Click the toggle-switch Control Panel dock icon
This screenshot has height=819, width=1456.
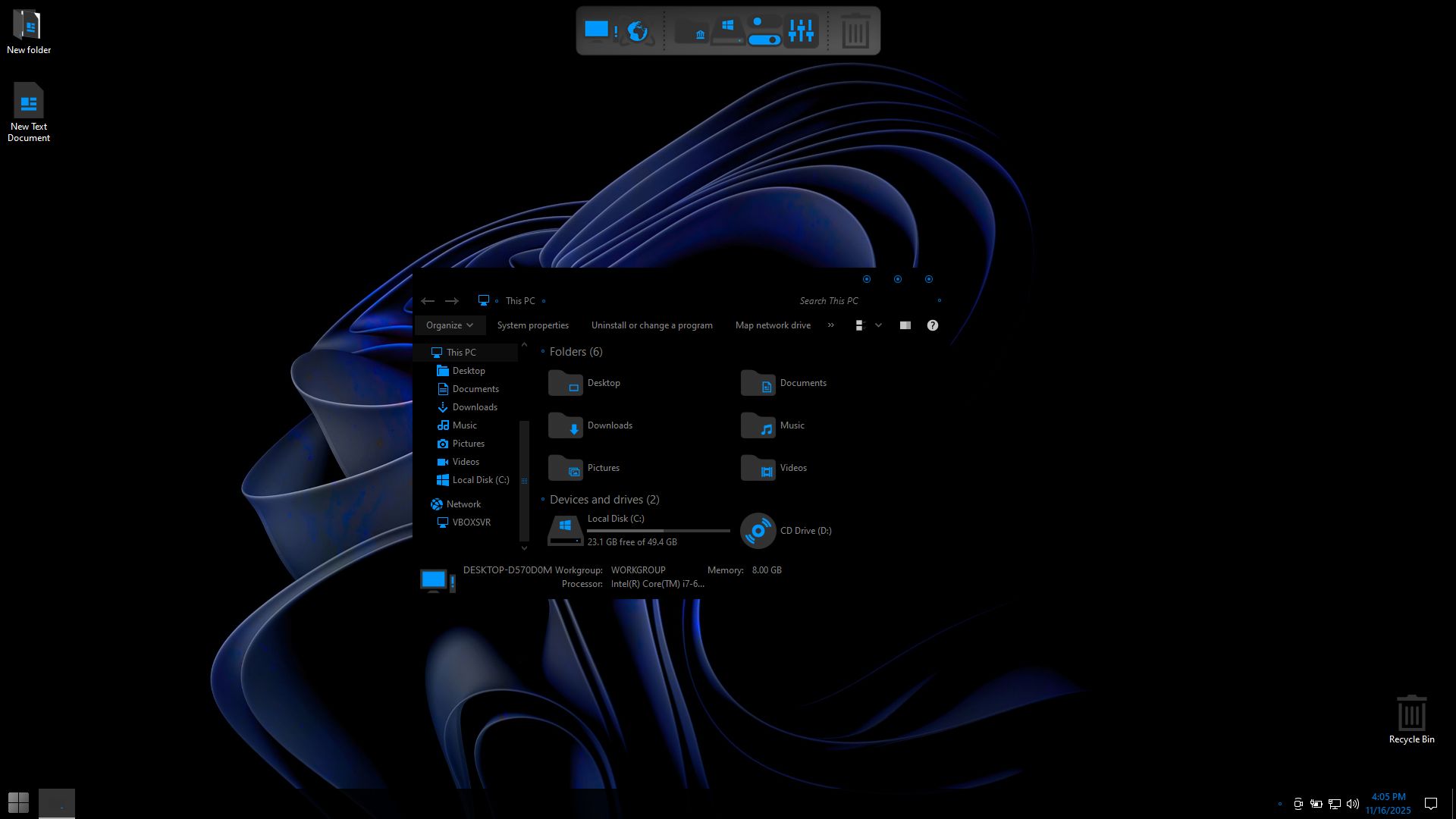(764, 31)
